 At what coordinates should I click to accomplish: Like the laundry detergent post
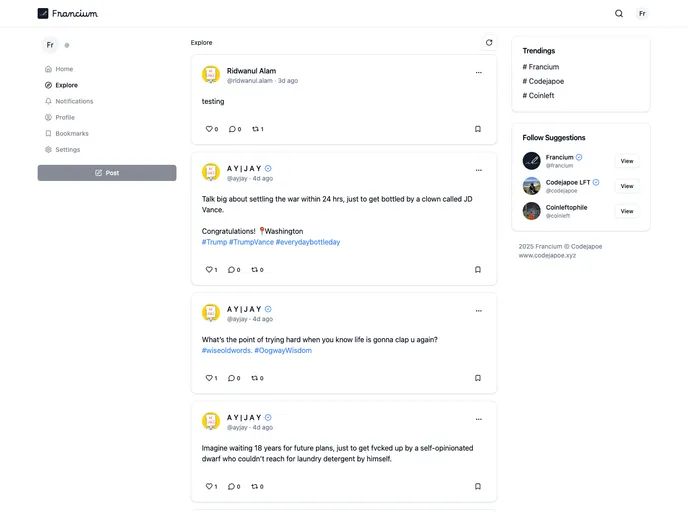point(211,487)
